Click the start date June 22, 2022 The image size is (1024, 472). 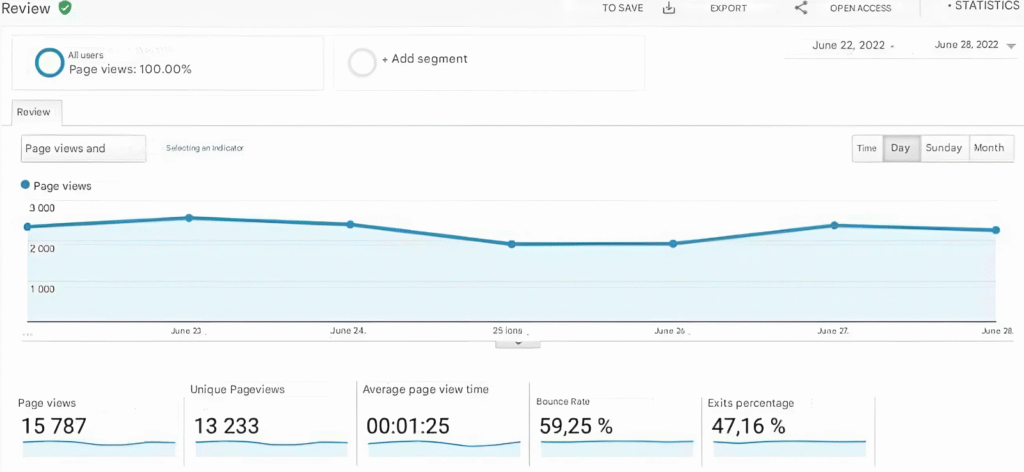(x=848, y=45)
